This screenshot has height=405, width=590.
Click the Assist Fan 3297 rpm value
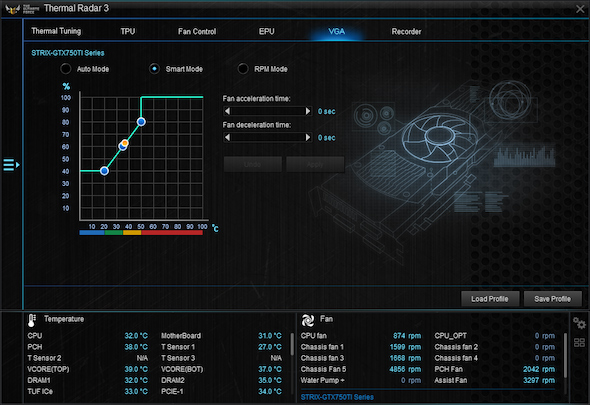539,381
